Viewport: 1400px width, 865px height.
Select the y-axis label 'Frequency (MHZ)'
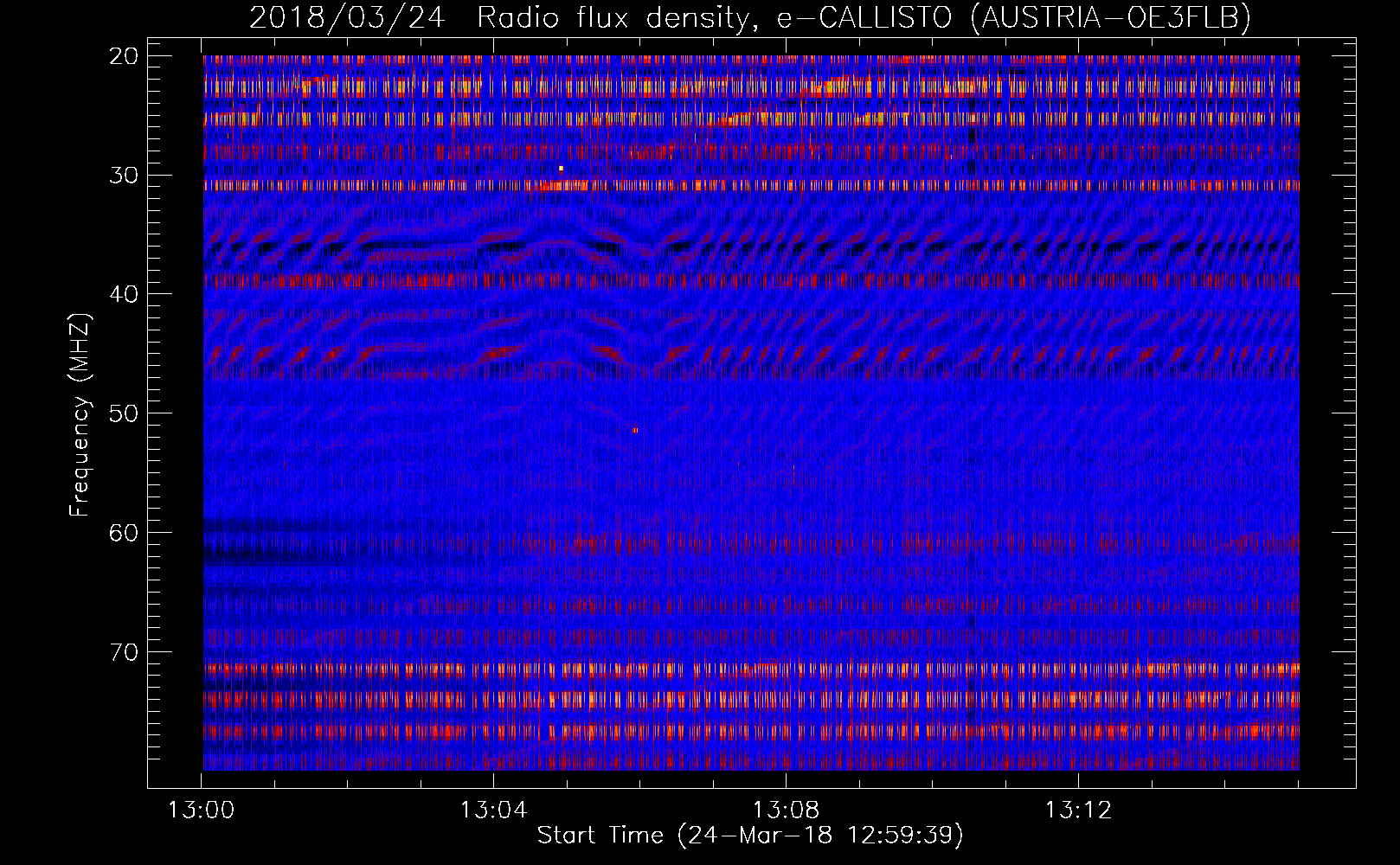pos(80,415)
